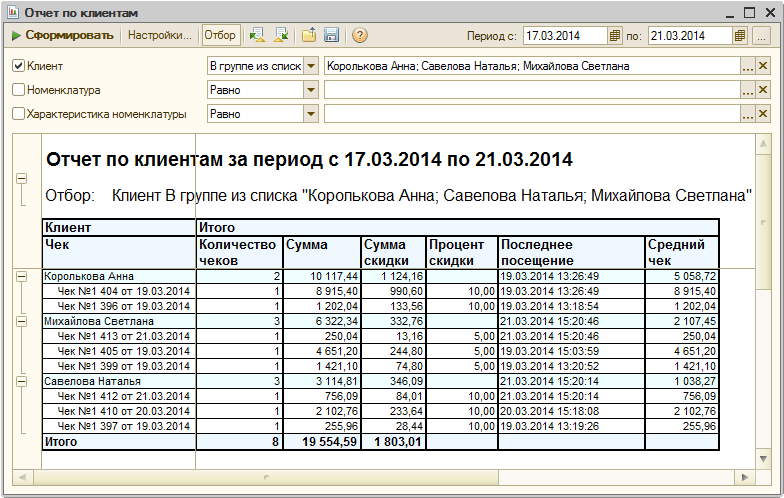The width and height of the screenshot is (784, 498).
Task: Collapse the Михайлова Светлана group
Action: click(22, 321)
